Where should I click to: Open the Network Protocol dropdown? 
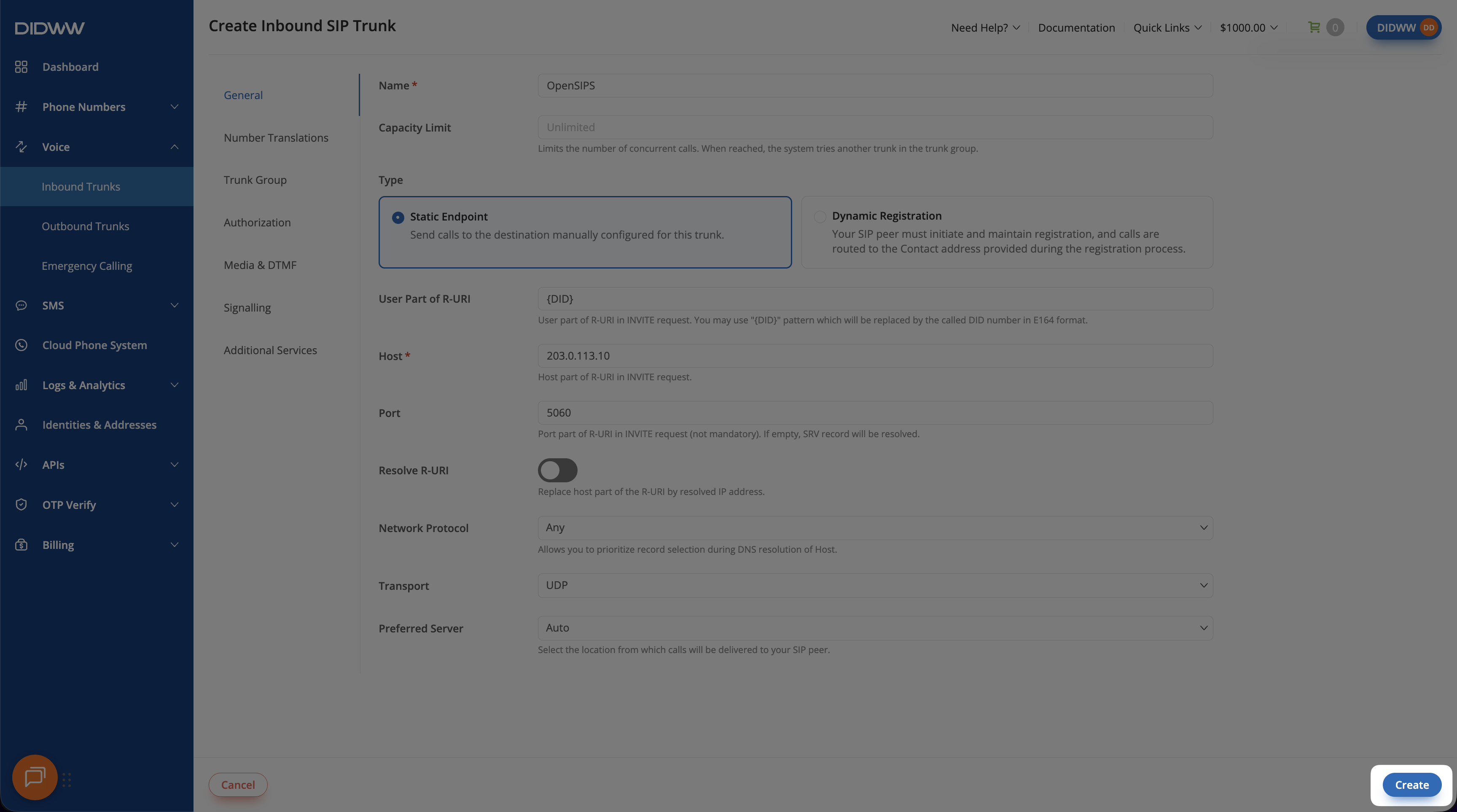[x=875, y=527]
